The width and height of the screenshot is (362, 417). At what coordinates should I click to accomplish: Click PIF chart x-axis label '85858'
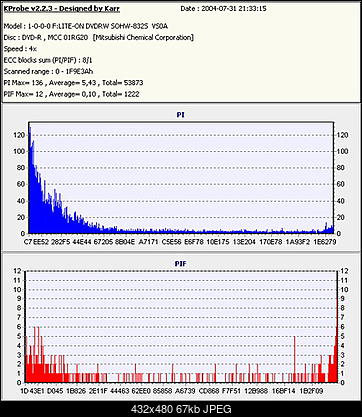(163, 391)
